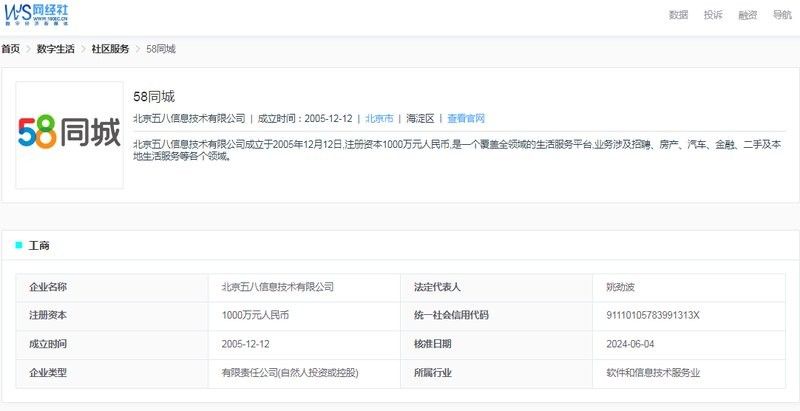The image size is (800, 411).
Task: Open 数据 in the top navigation
Action: [679, 15]
